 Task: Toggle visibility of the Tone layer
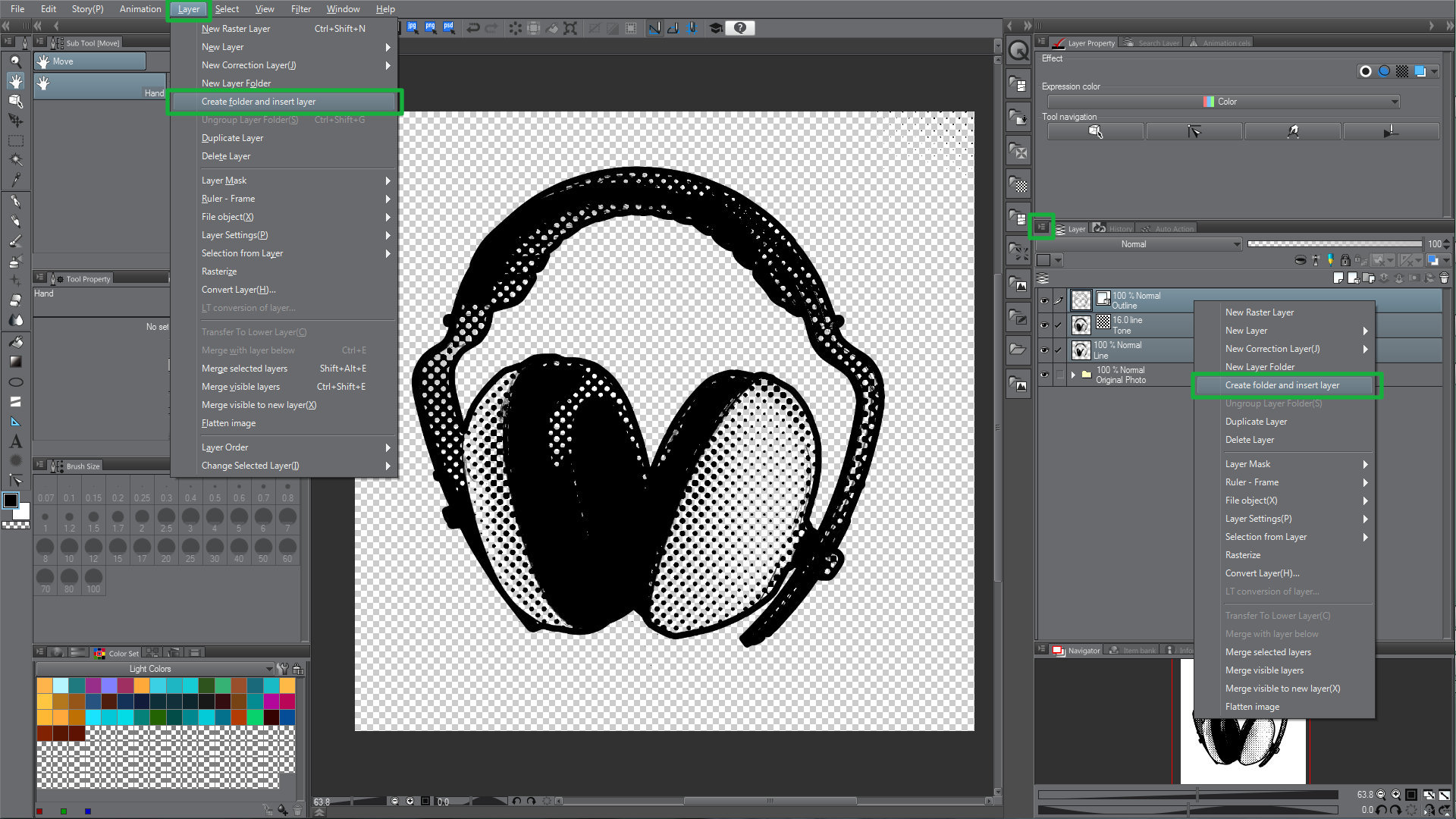coord(1044,325)
